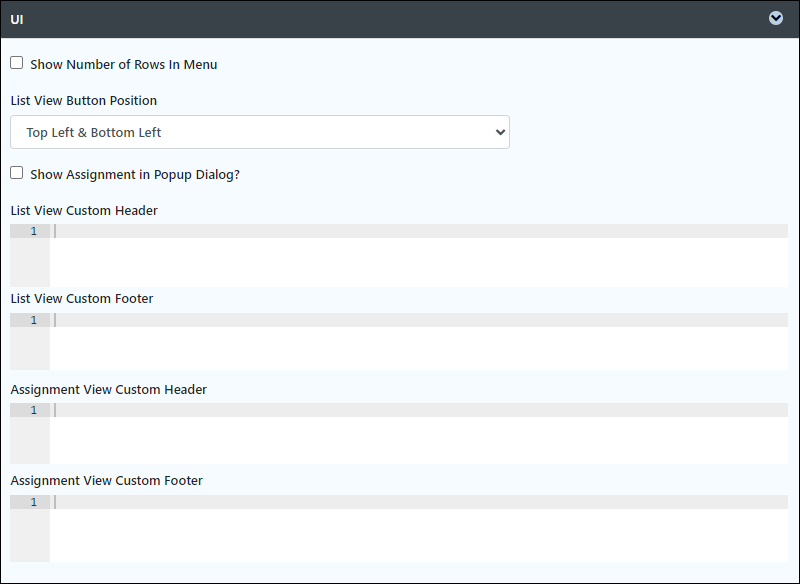Focus the Assignment View Custom Header code editor
The width and height of the screenshot is (800, 584).
click(419, 434)
